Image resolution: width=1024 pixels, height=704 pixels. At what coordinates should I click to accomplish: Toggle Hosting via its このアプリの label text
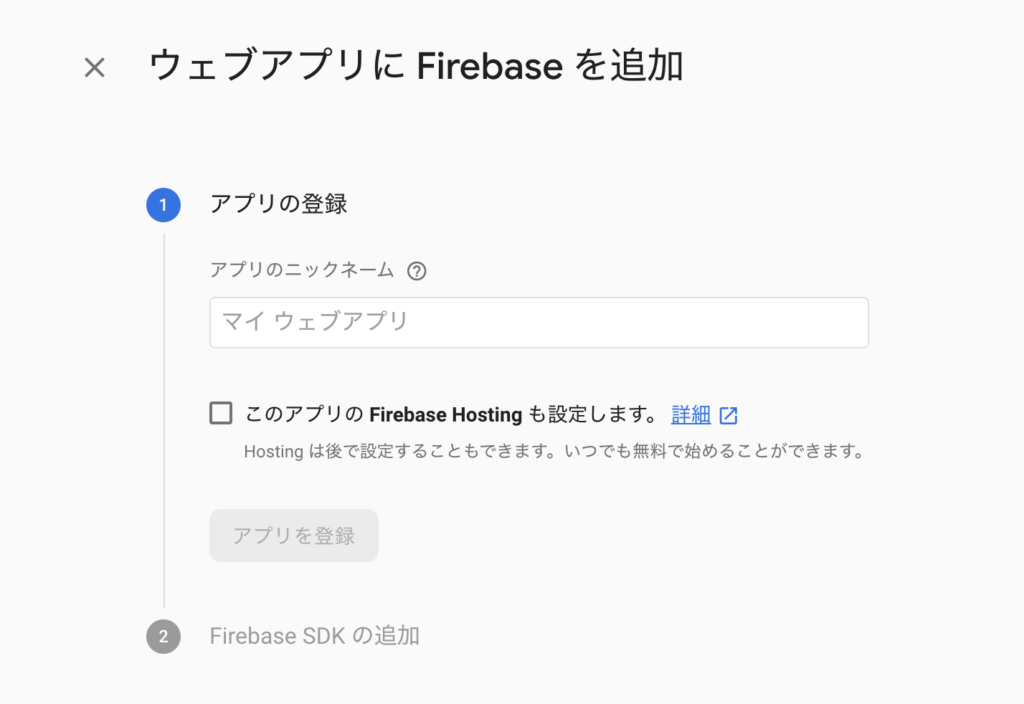tap(304, 414)
